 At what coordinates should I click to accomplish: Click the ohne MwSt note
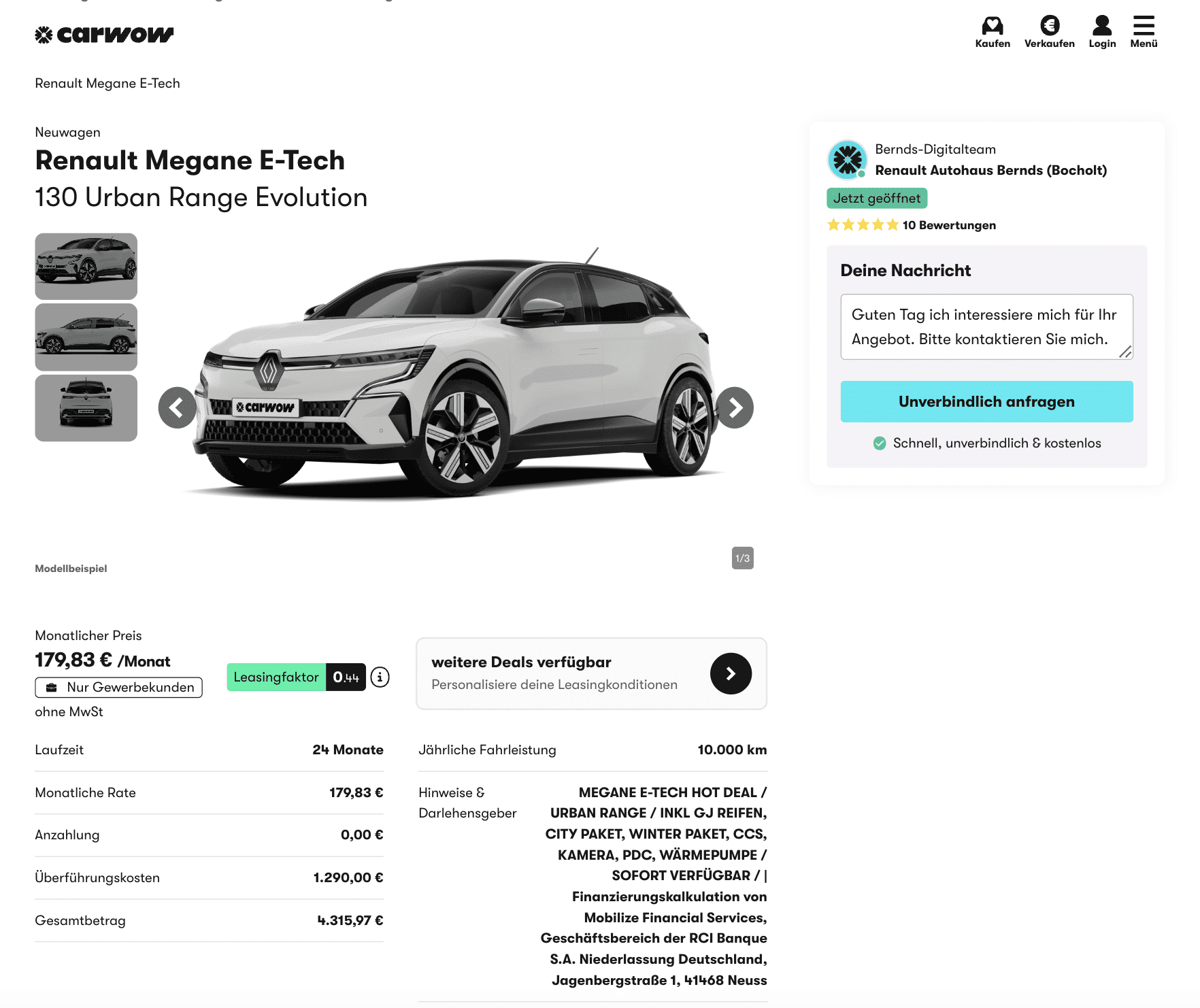pos(69,711)
